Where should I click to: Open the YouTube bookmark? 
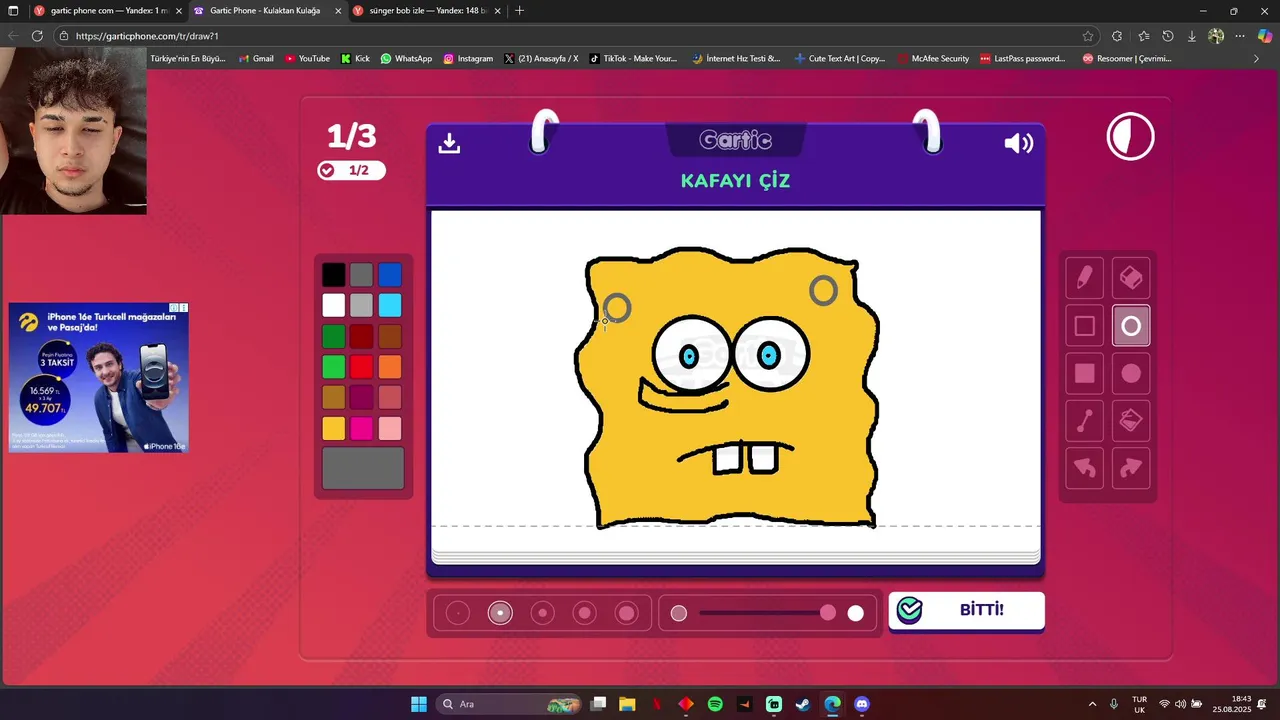click(x=307, y=59)
